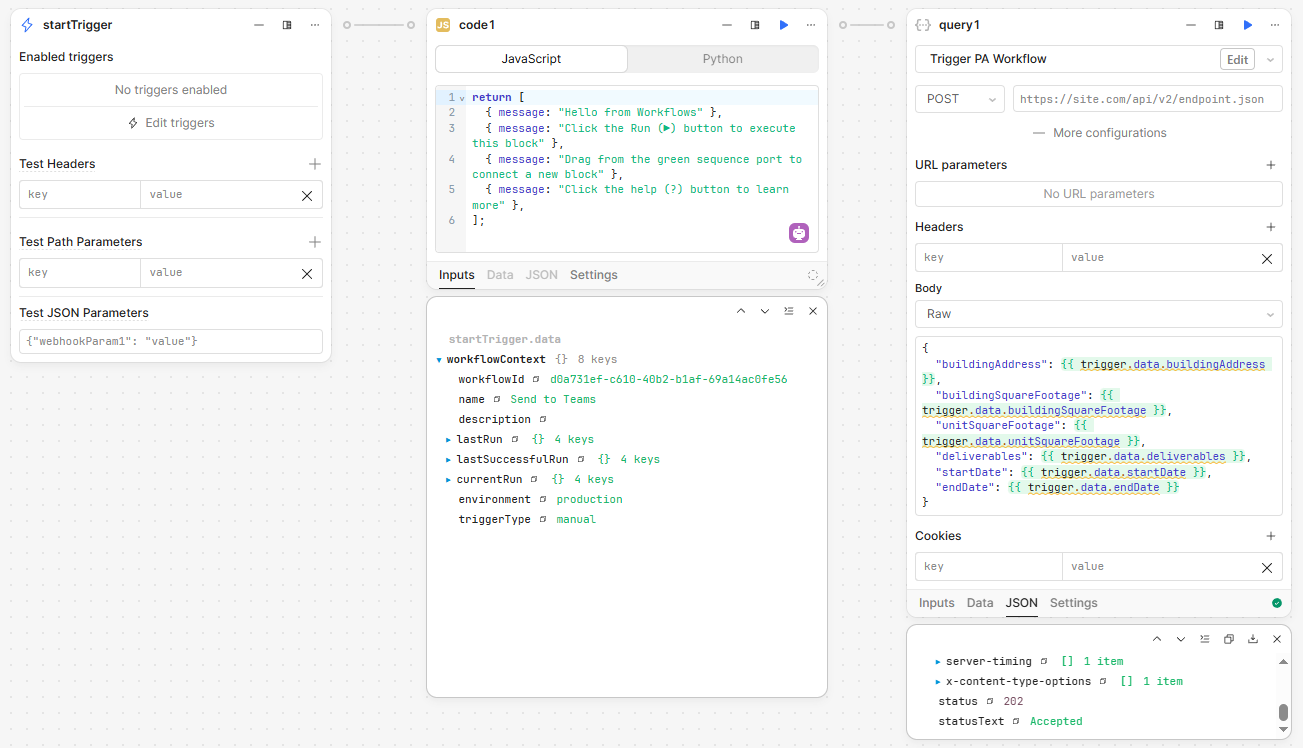
Task: Add a URL parameter to query1
Action: [1271, 165]
